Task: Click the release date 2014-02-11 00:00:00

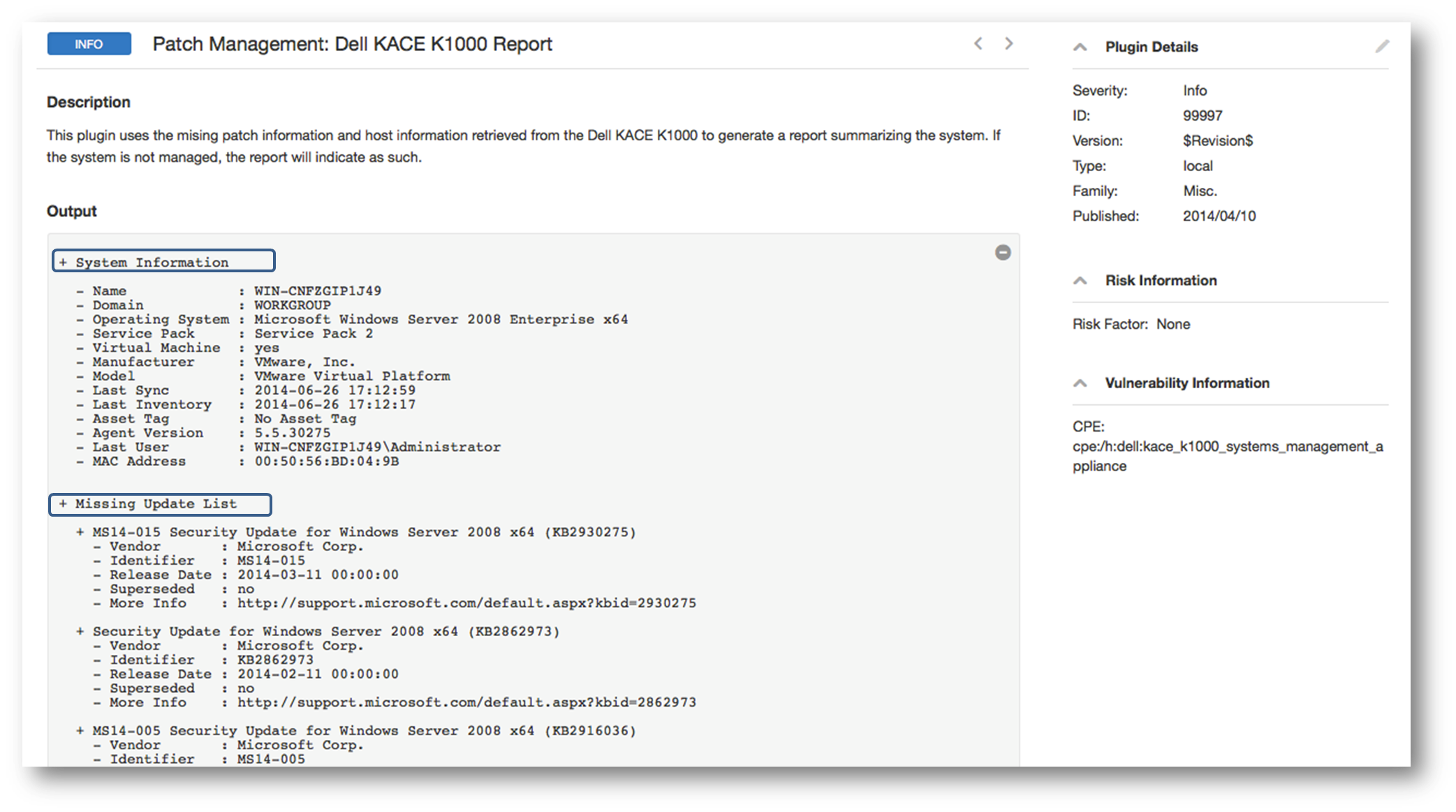Action: [318, 674]
